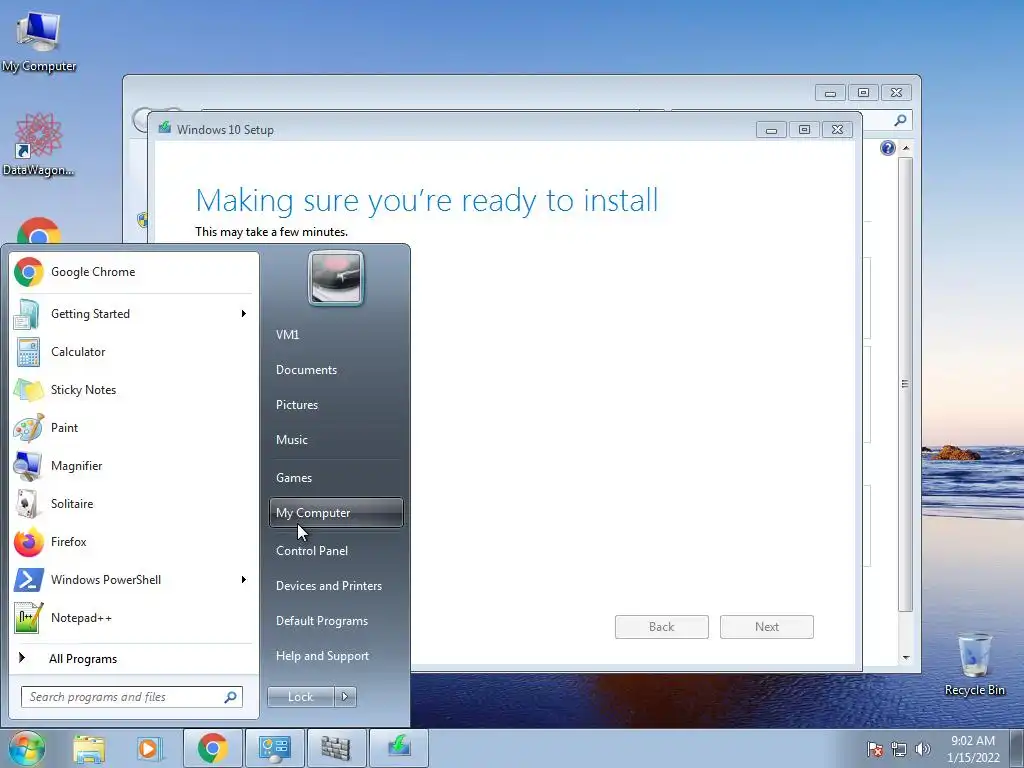The image size is (1024, 768).
Task: Open Windows Media Player from the taskbar
Action: pyautogui.click(x=150, y=748)
